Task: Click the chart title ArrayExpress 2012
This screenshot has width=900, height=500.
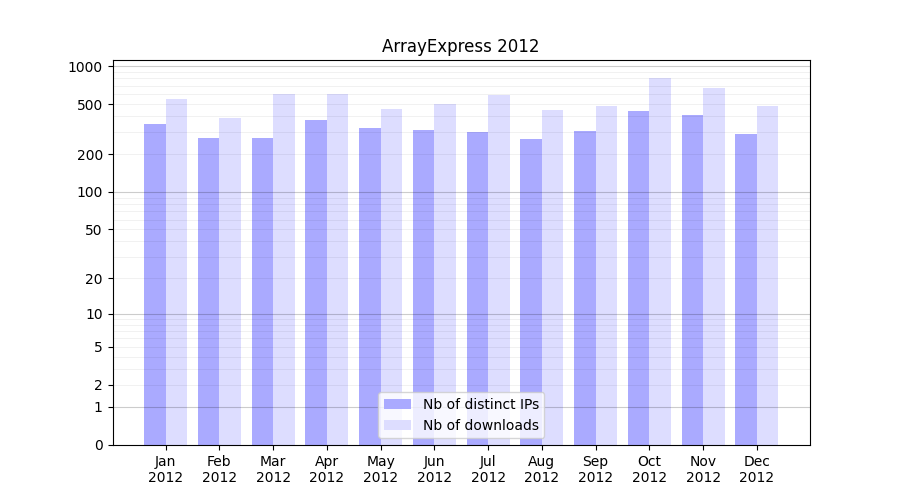Action: click(x=460, y=46)
